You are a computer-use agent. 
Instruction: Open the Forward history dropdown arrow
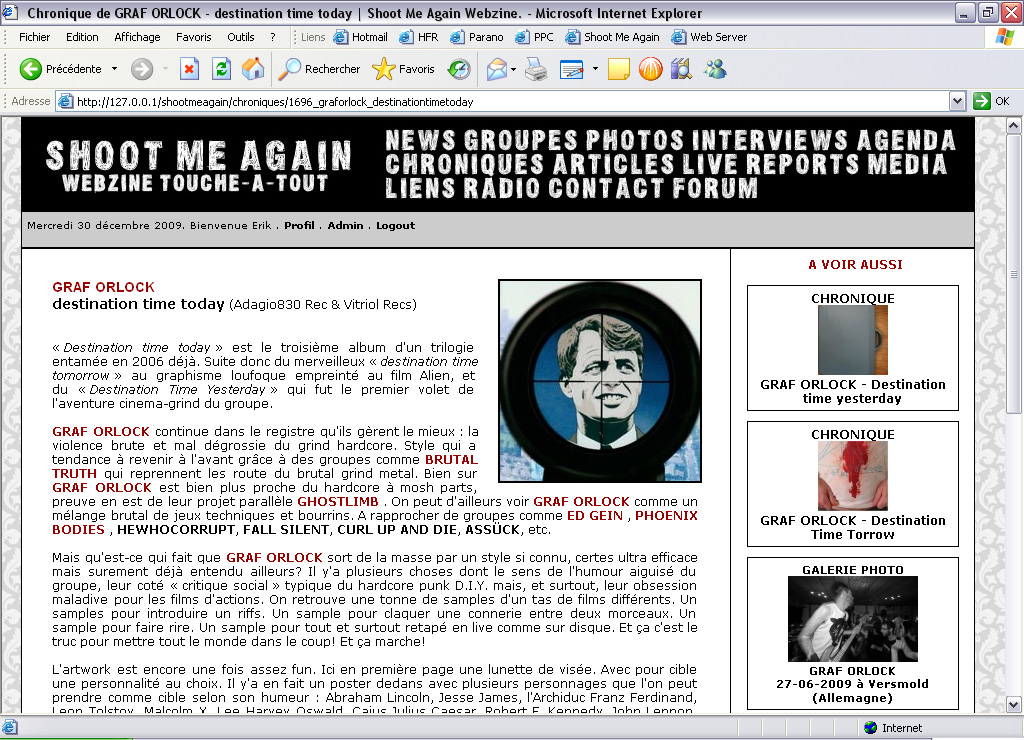point(165,69)
